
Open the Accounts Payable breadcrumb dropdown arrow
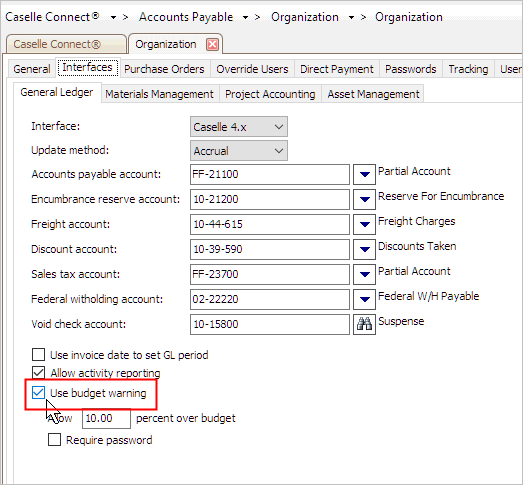coord(245,17)
